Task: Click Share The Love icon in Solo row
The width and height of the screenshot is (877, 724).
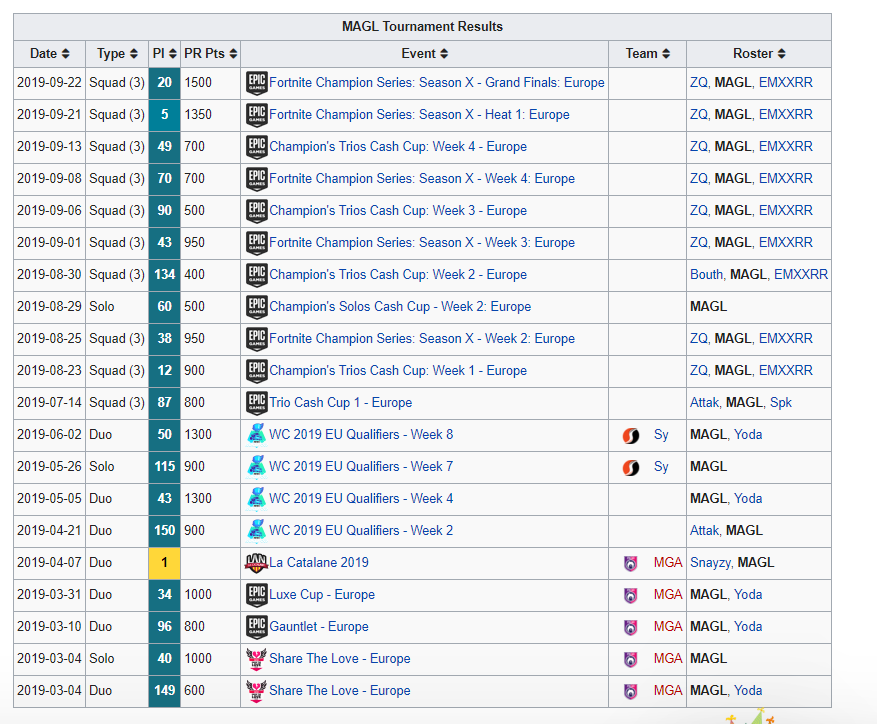Action: coord(257,659)
